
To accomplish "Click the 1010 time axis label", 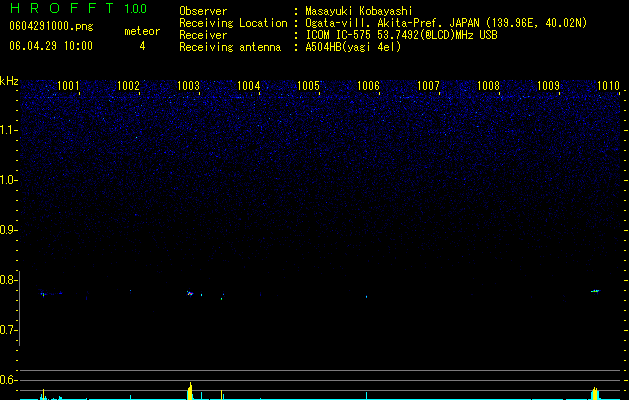I will coord(609,86).
